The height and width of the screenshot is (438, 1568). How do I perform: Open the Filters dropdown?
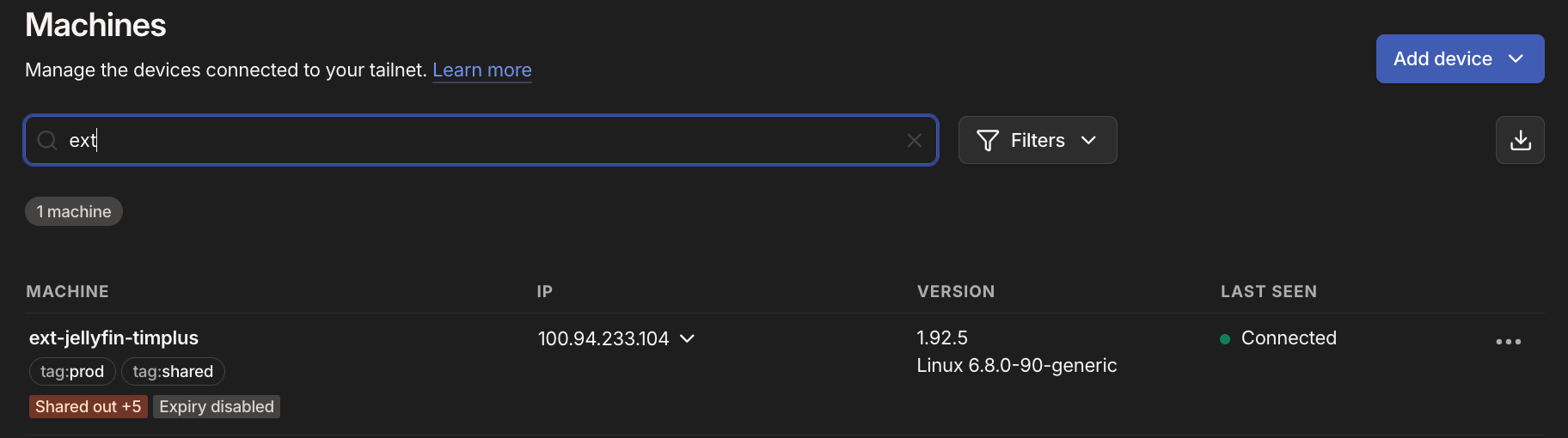[1038, 140]
